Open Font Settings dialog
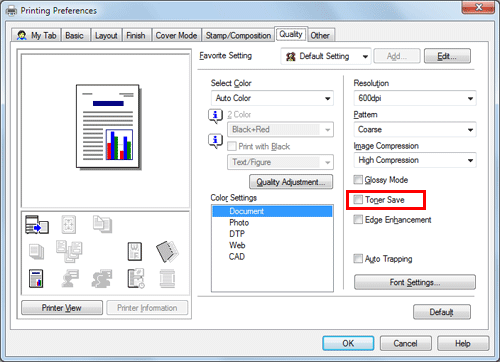The height and width of the screenshot is (362, 500). point(415,282)
